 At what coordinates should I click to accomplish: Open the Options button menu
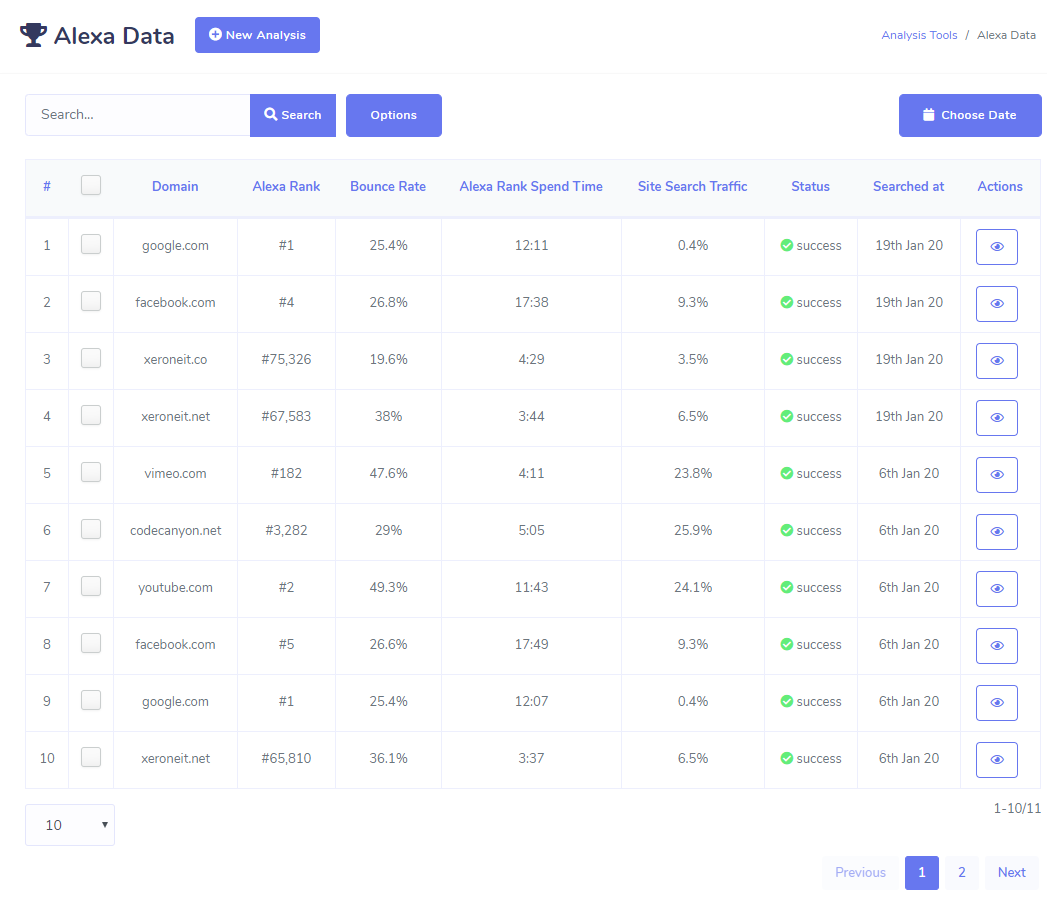tap(393, 115)
